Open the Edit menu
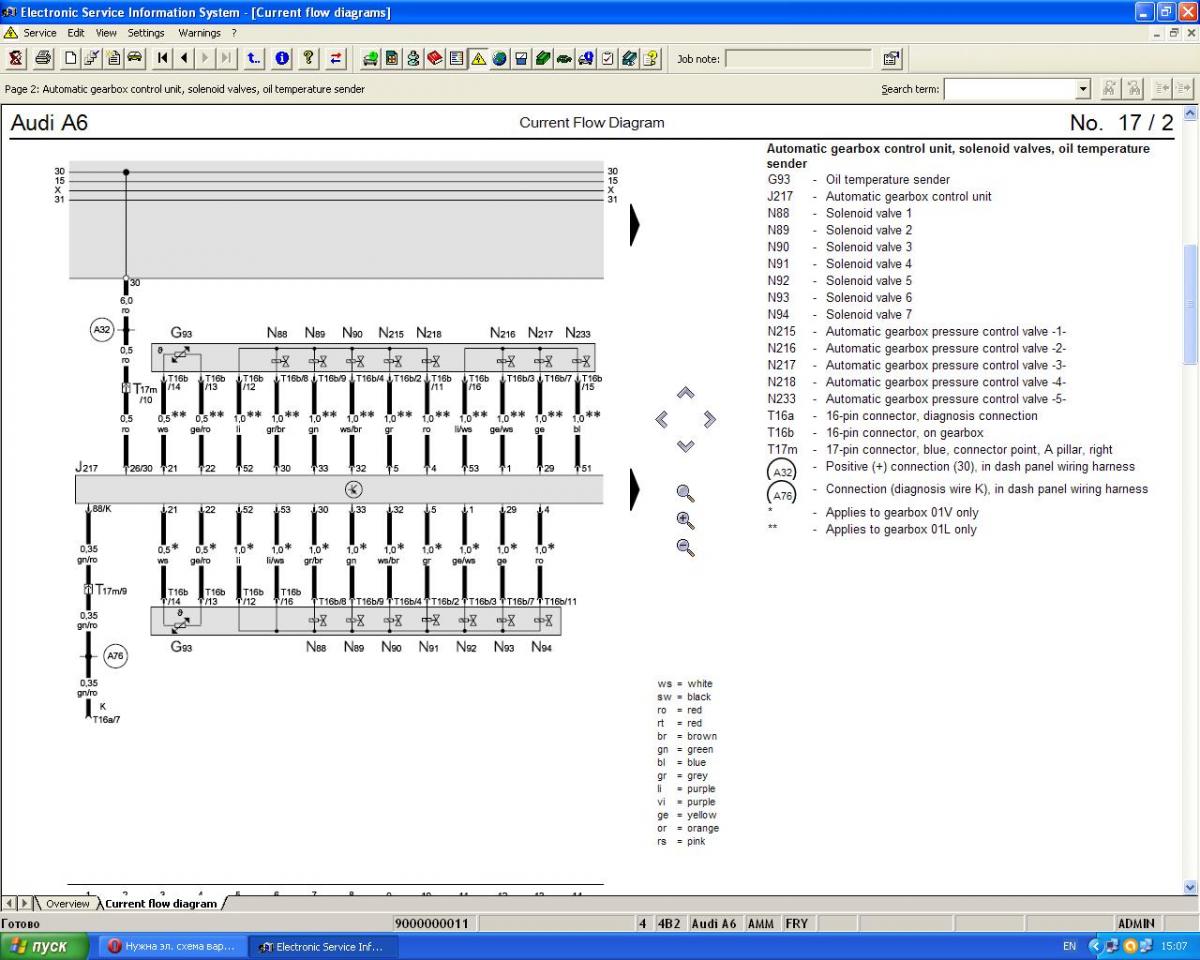Image resolution: width=1200 pixels, height=960 pixels. tap(76, 33)
